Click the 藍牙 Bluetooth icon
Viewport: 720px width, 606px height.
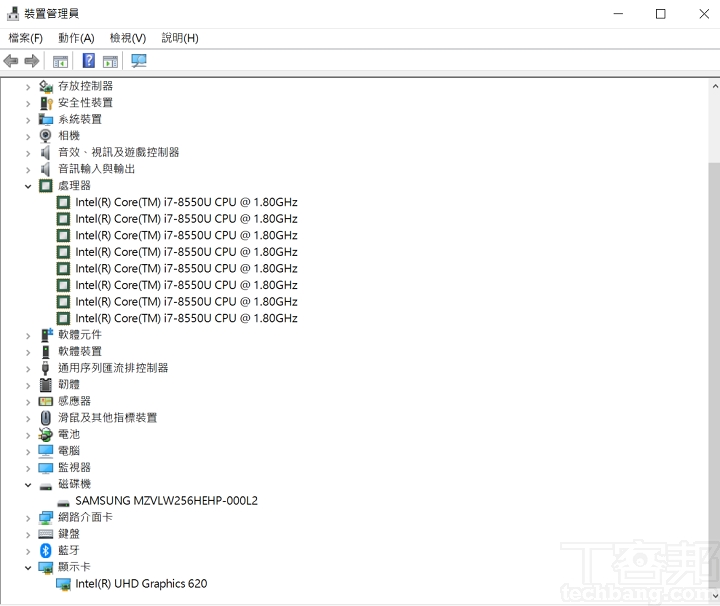pos(45,550)
